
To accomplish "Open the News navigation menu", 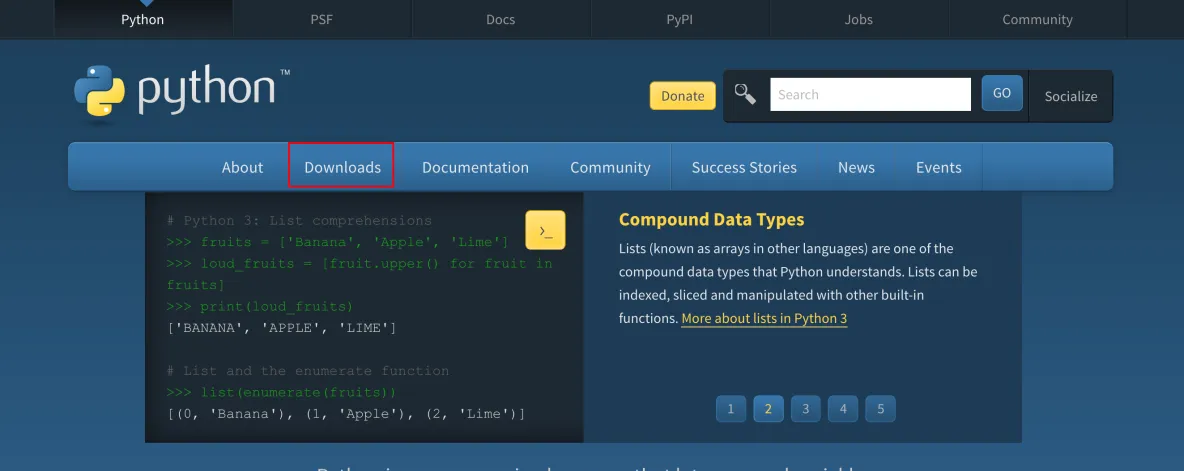I will pyautogui.click(x=856, y=167).
